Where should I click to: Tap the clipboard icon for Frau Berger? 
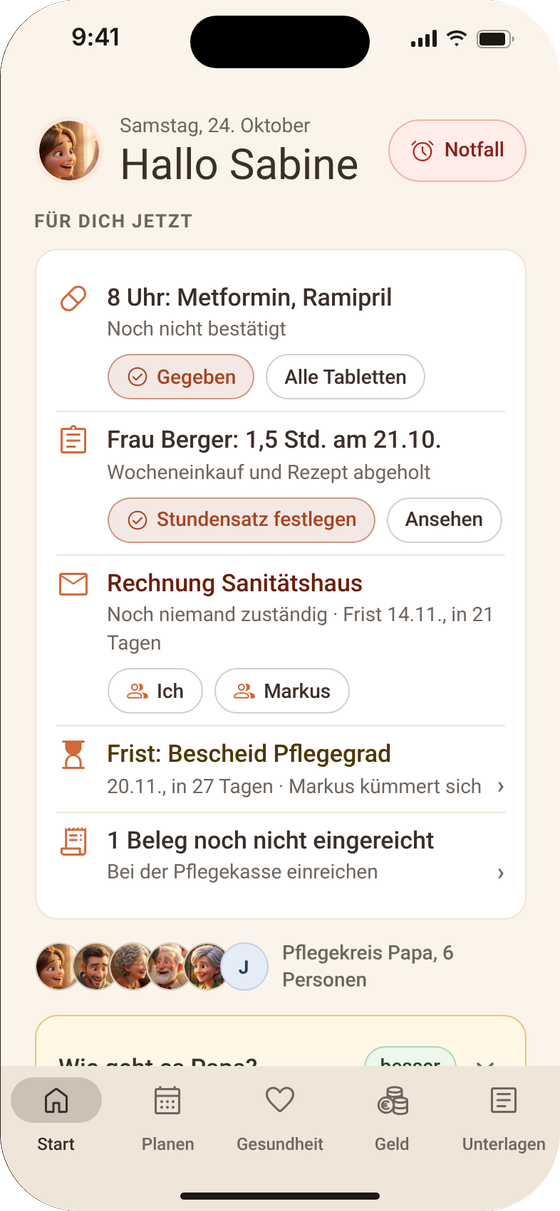pos(73,440)
